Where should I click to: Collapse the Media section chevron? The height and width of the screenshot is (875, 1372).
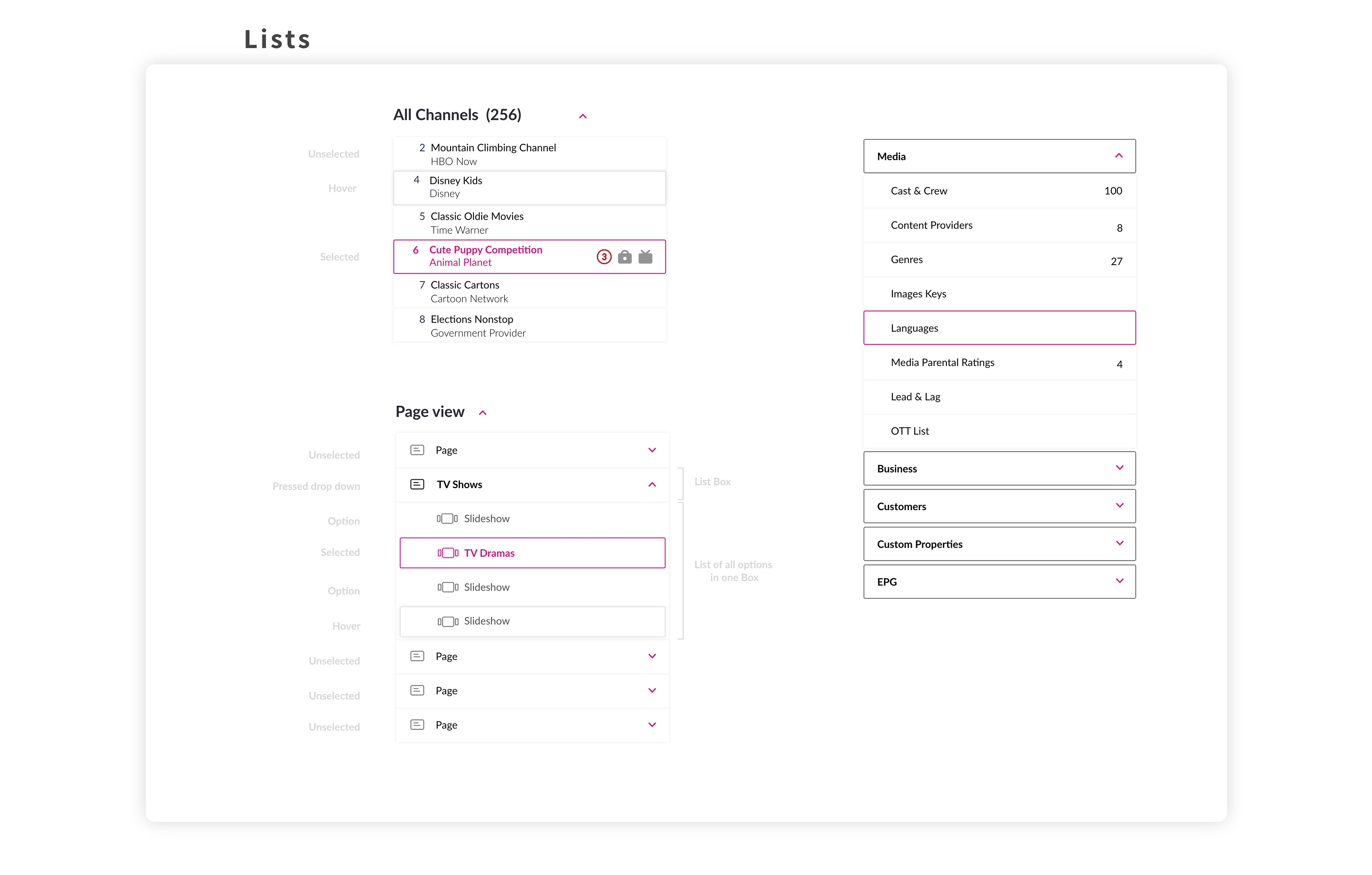(1118, 155)
